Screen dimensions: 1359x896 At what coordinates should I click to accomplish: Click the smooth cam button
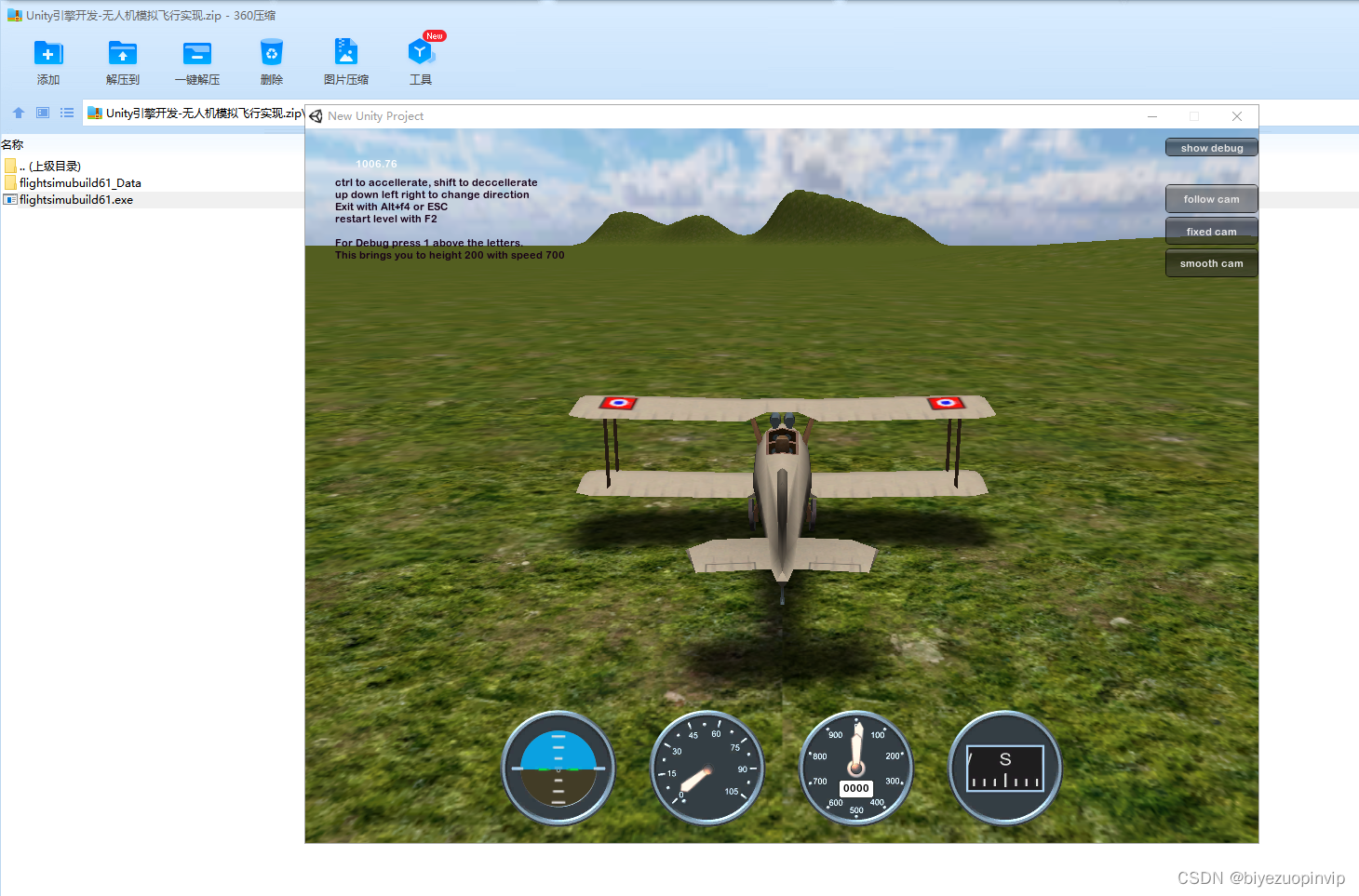point(1212,263)
